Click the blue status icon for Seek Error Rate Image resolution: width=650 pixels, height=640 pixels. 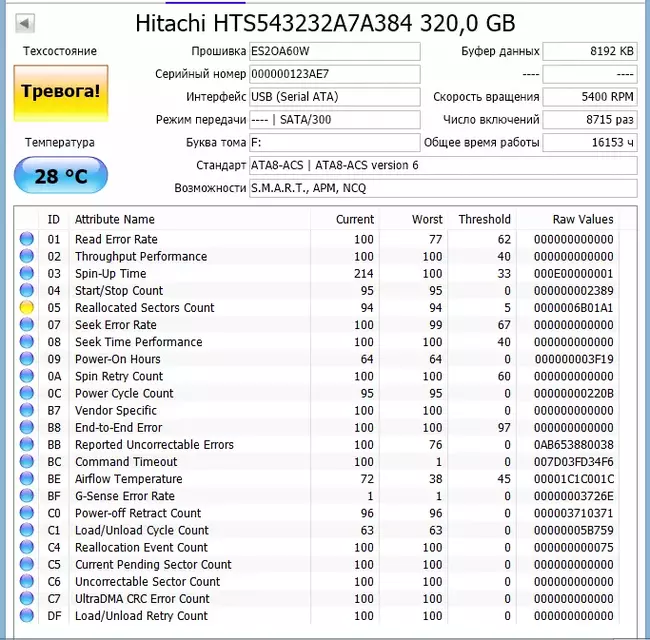point(27,324)
